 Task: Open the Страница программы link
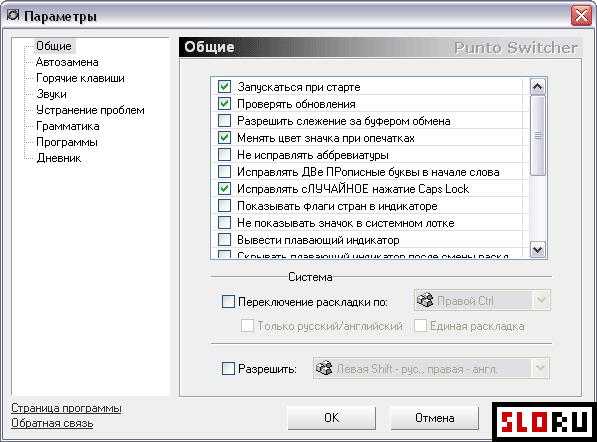point(66,408)
